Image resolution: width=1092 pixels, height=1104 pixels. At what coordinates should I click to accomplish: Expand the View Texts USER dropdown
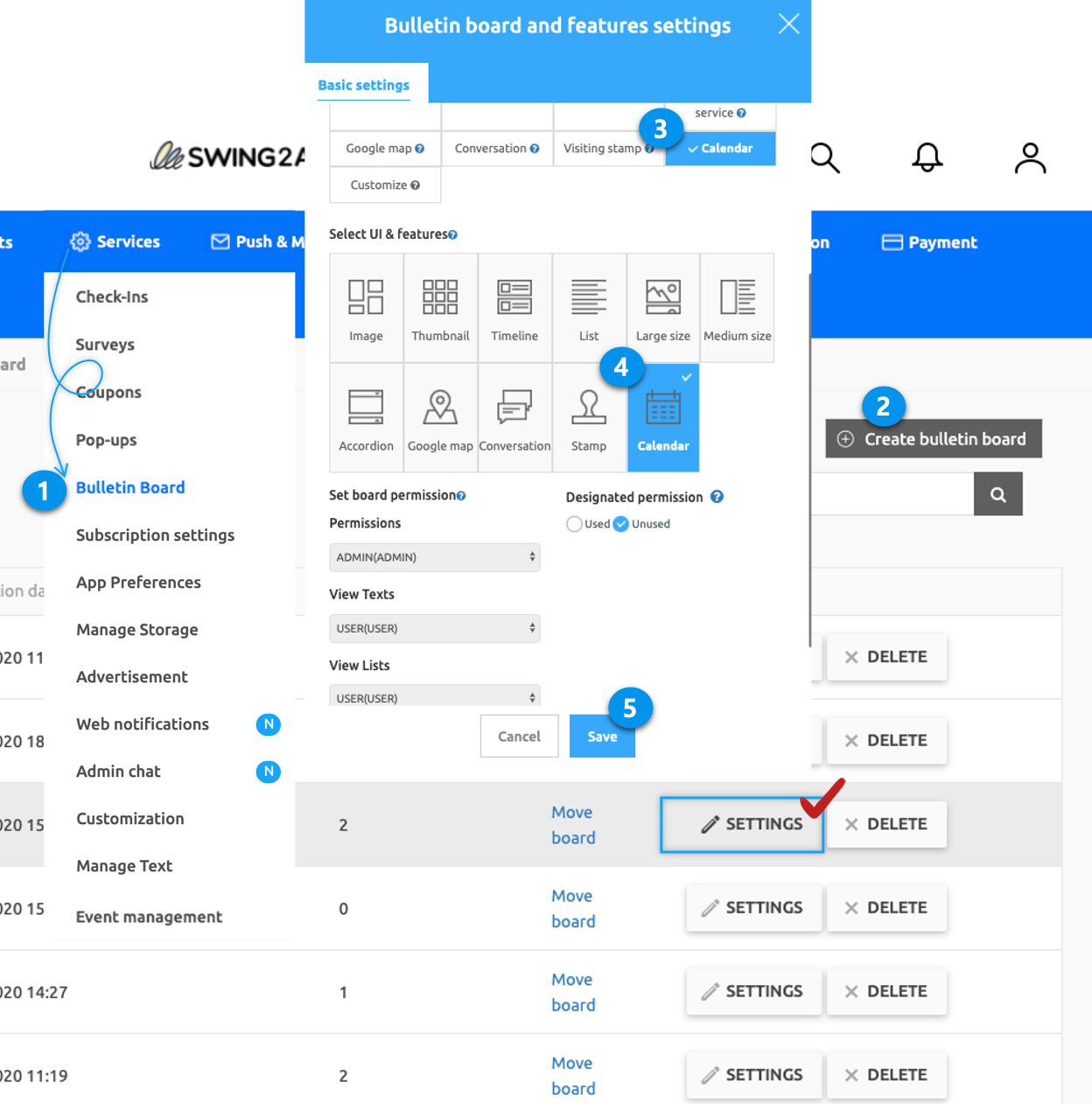tap(434, 628)
